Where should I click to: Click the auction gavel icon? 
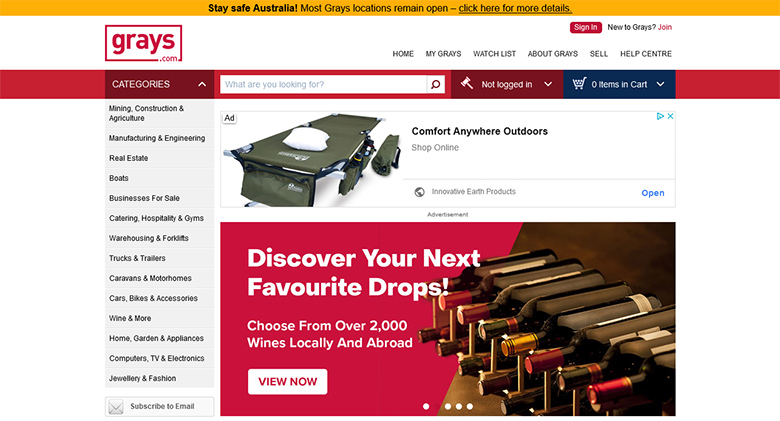[x=467, y=83]
